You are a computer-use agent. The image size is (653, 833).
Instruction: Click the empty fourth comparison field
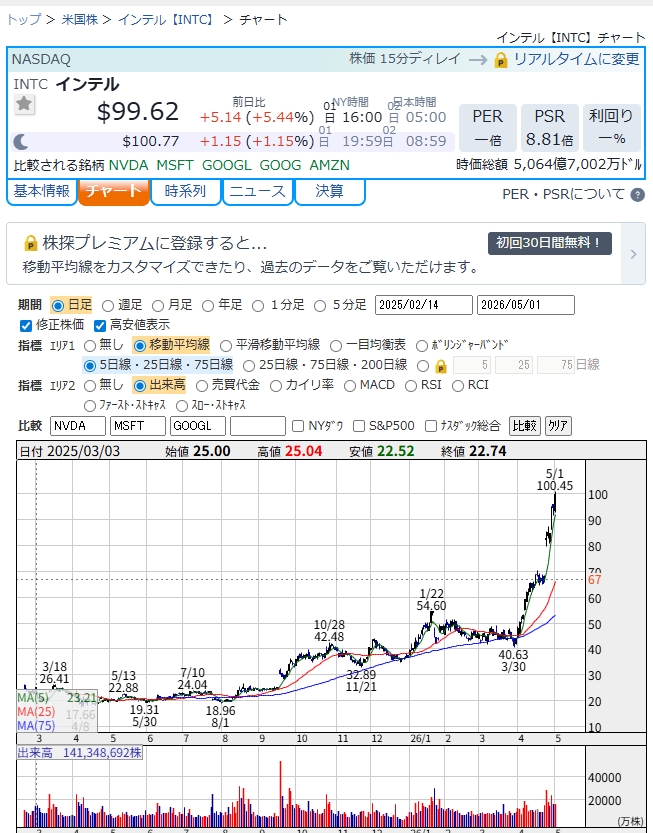[x=258, y=426]
